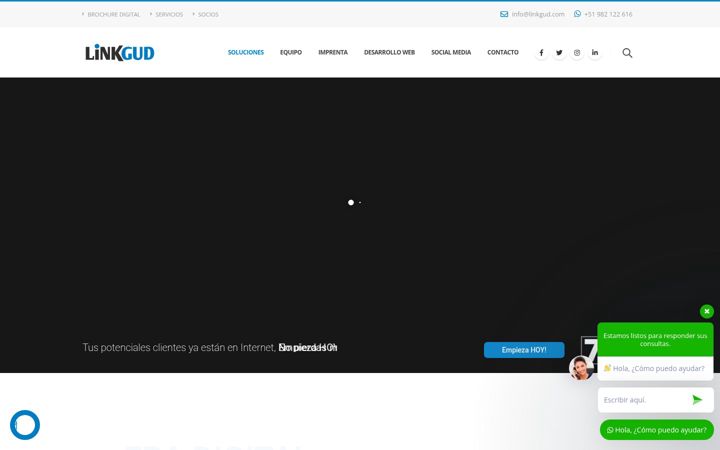Open the LinkedIn social icon

[595, 53]
